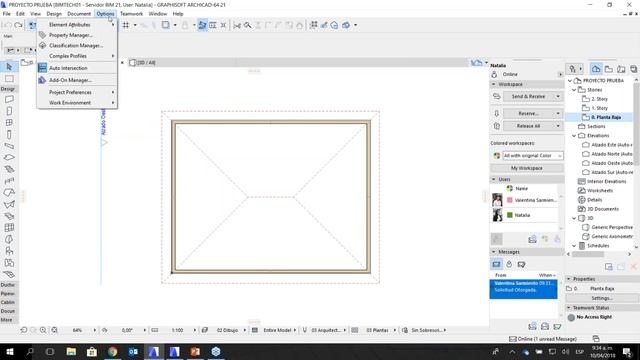The height and width of the screenshot is (360, 640).
Task: Open the Design menu in the menu bar
Action: (54, 13)
